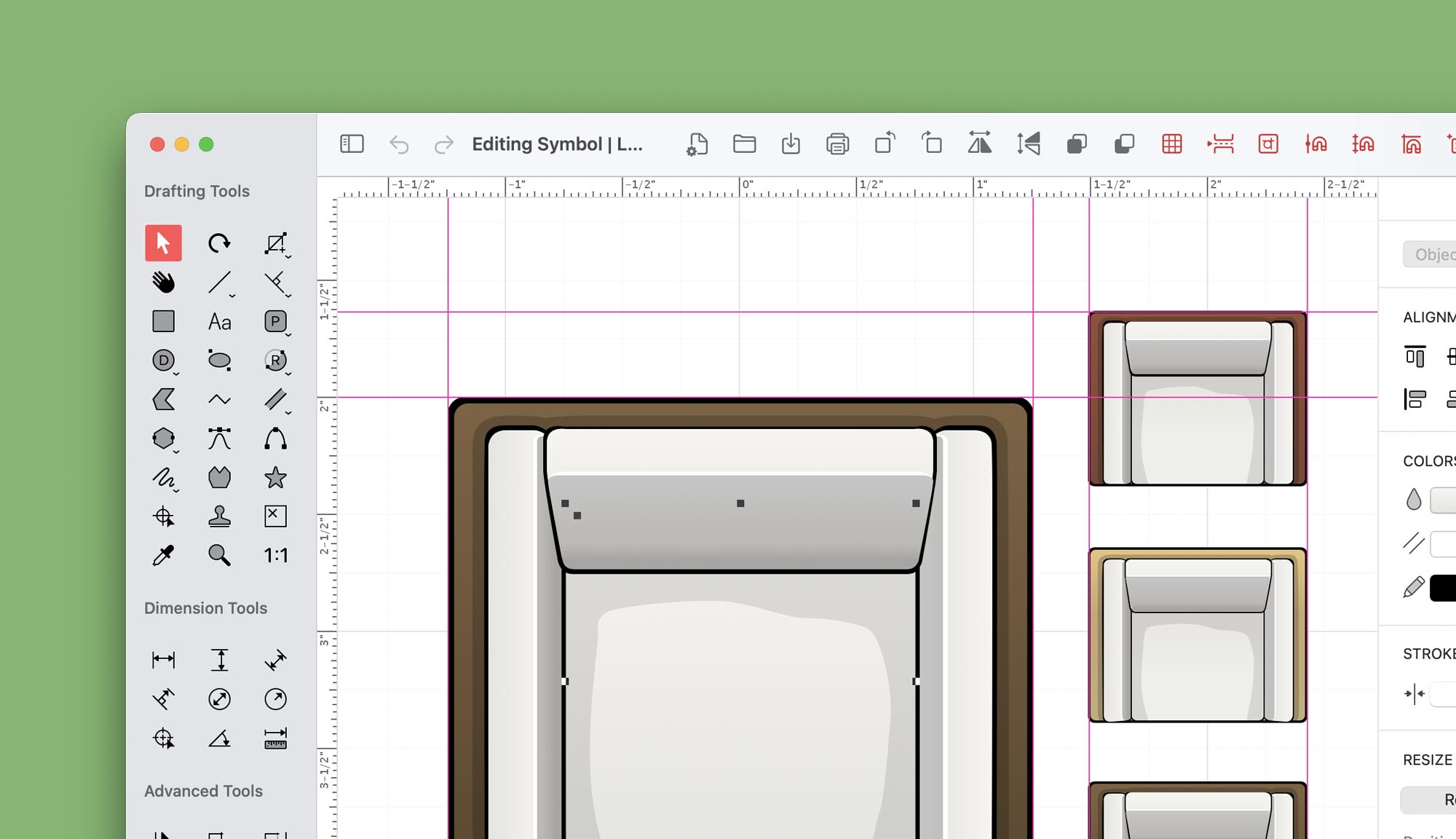Image resolution: width=1456 pixels, height=839 pixels.
Task: Expand the Line tool variants arrow
Action: pos(232,296)
